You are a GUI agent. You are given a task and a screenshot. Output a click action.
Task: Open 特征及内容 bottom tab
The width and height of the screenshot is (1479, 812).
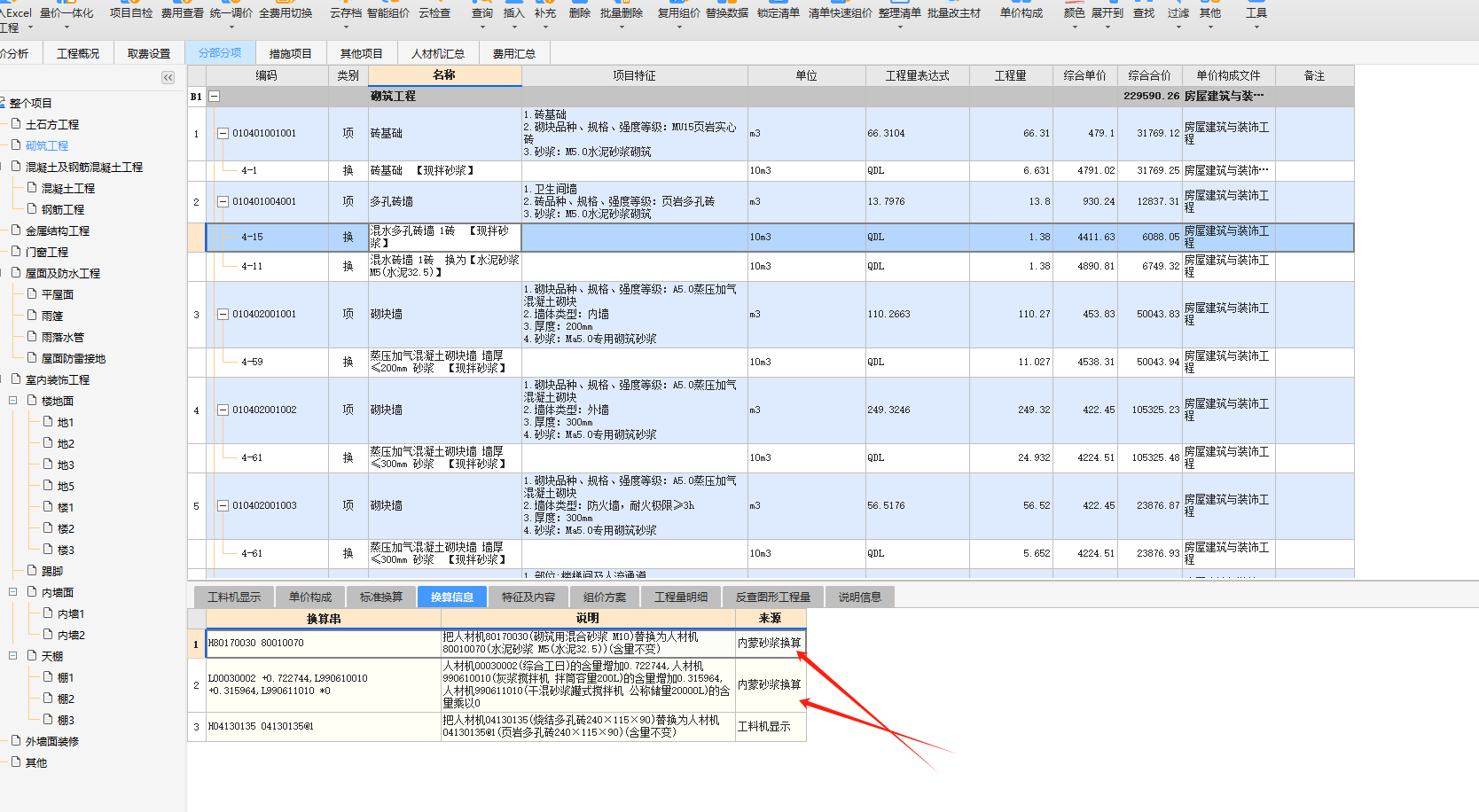coord(528,597)
